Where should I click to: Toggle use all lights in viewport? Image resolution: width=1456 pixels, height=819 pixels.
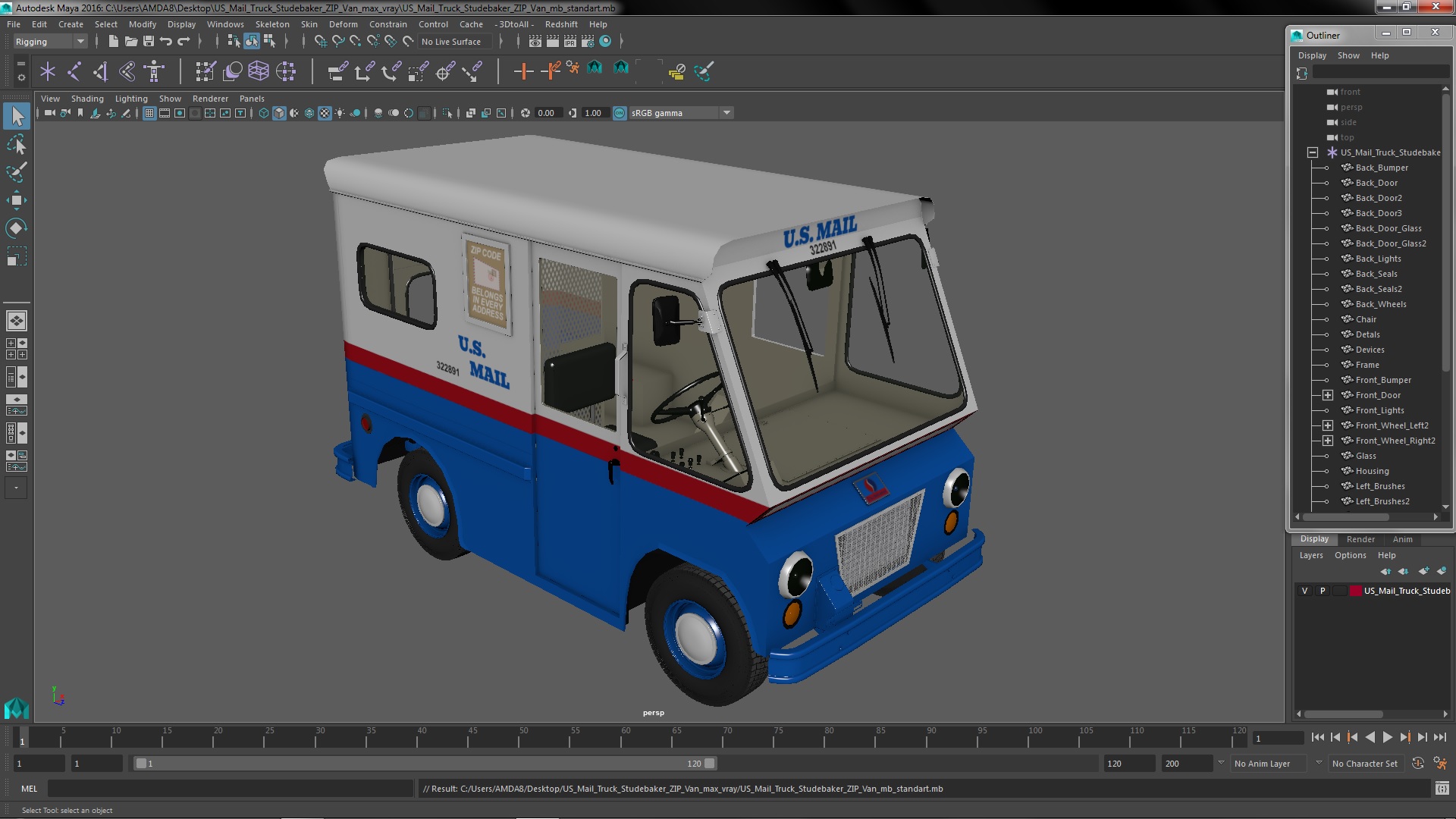[x=340, y=113]
